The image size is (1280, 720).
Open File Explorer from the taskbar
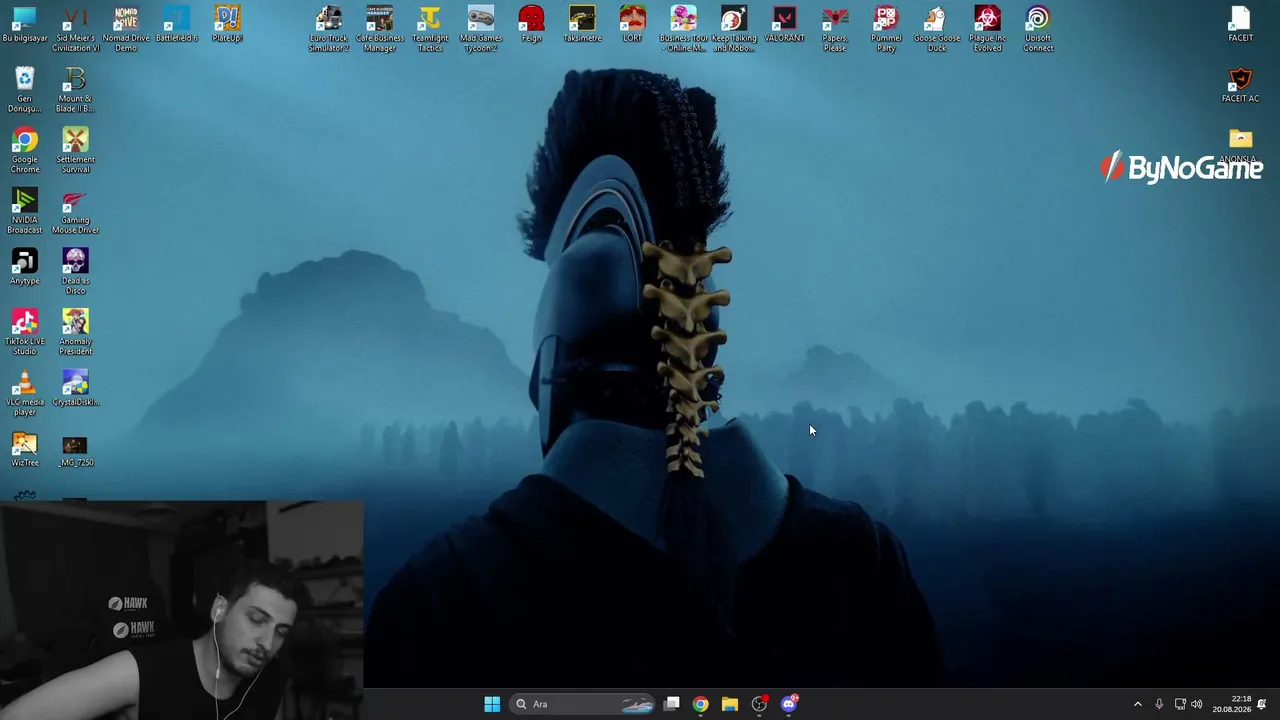[730, 704]
